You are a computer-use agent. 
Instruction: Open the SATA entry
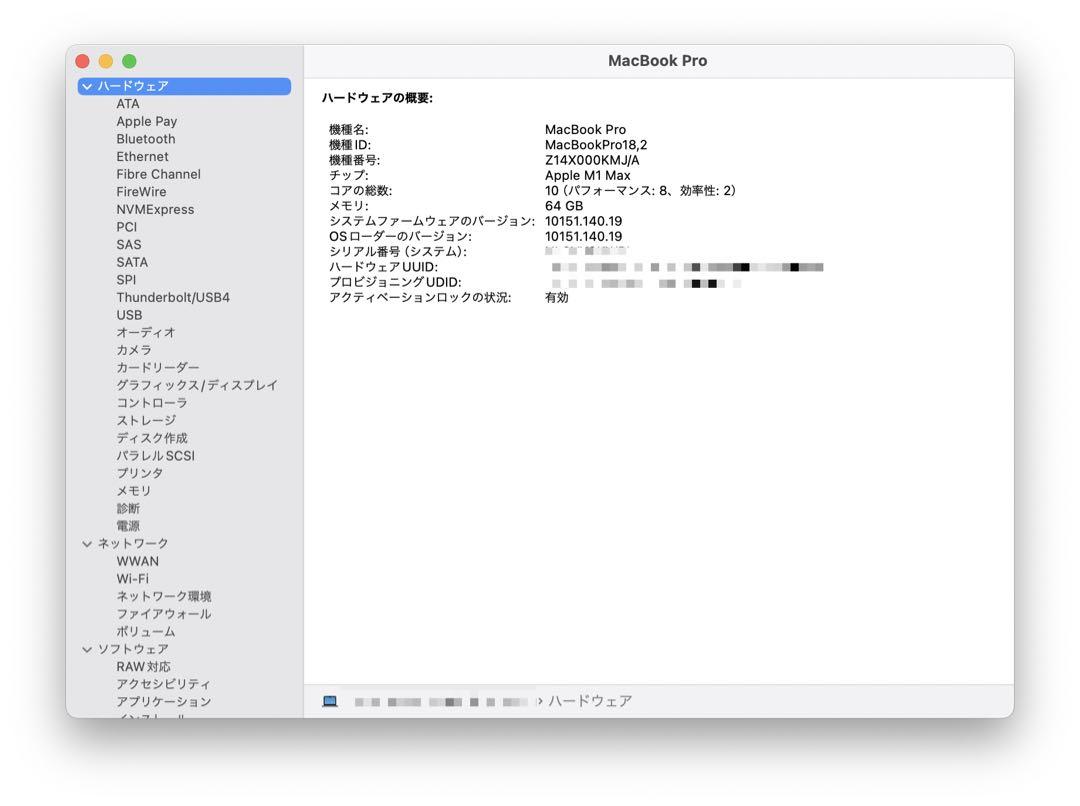tap(132, 262)
